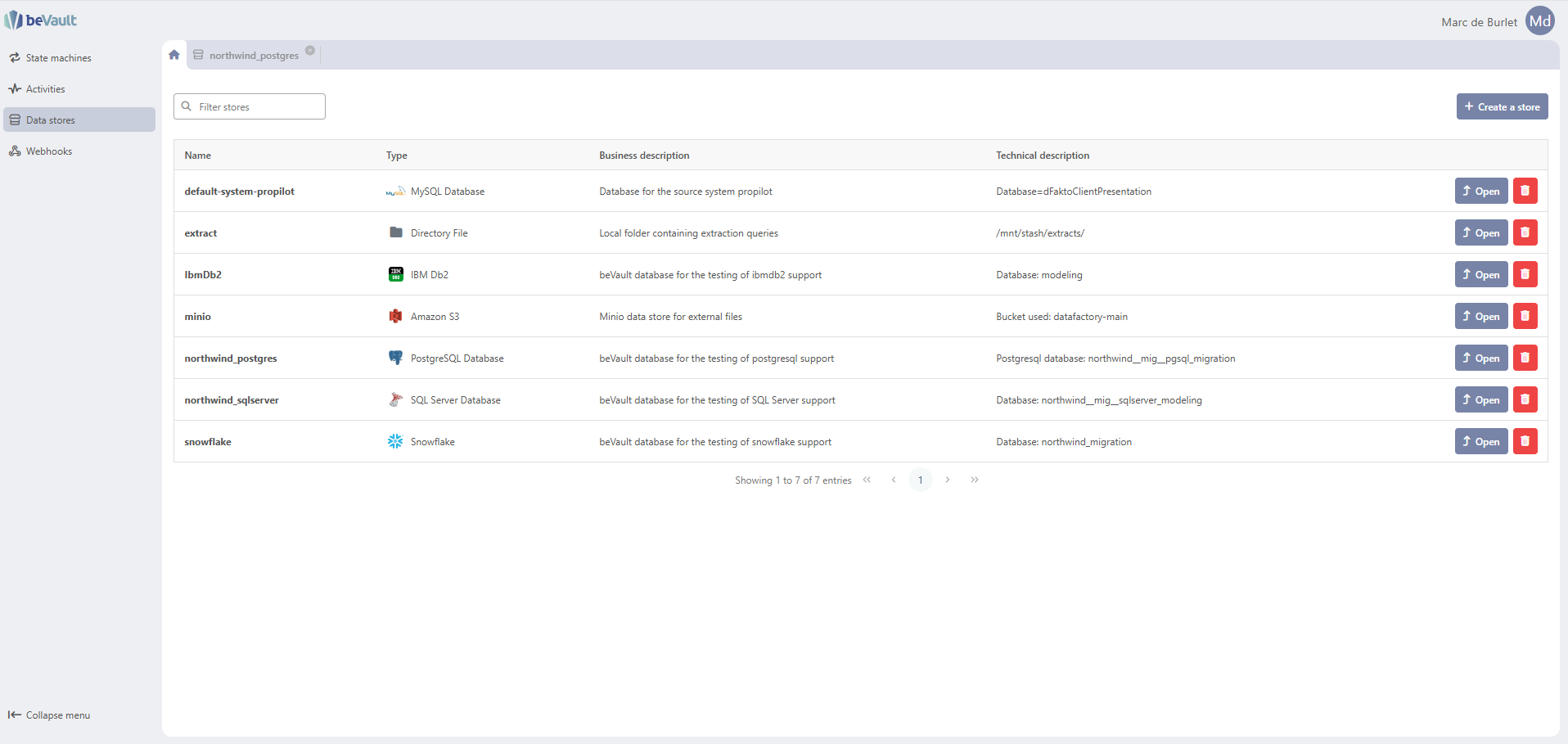Select the minio name cell

(197, 317)
